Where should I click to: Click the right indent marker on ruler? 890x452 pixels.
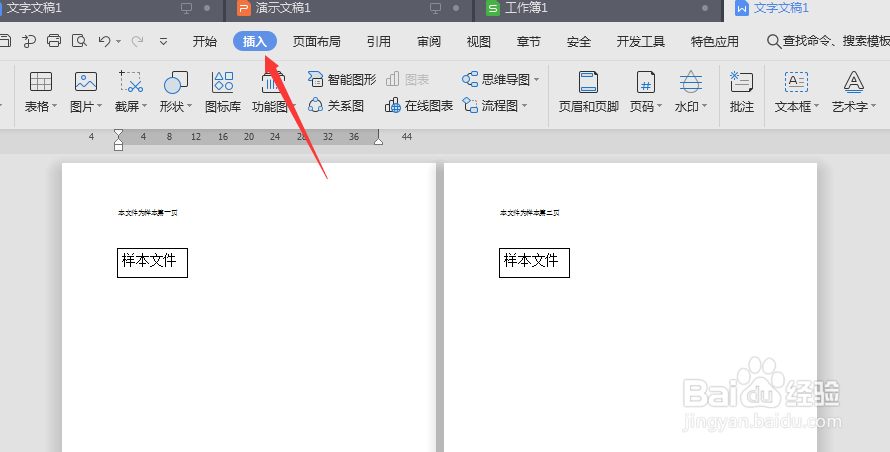pos(378,139)
